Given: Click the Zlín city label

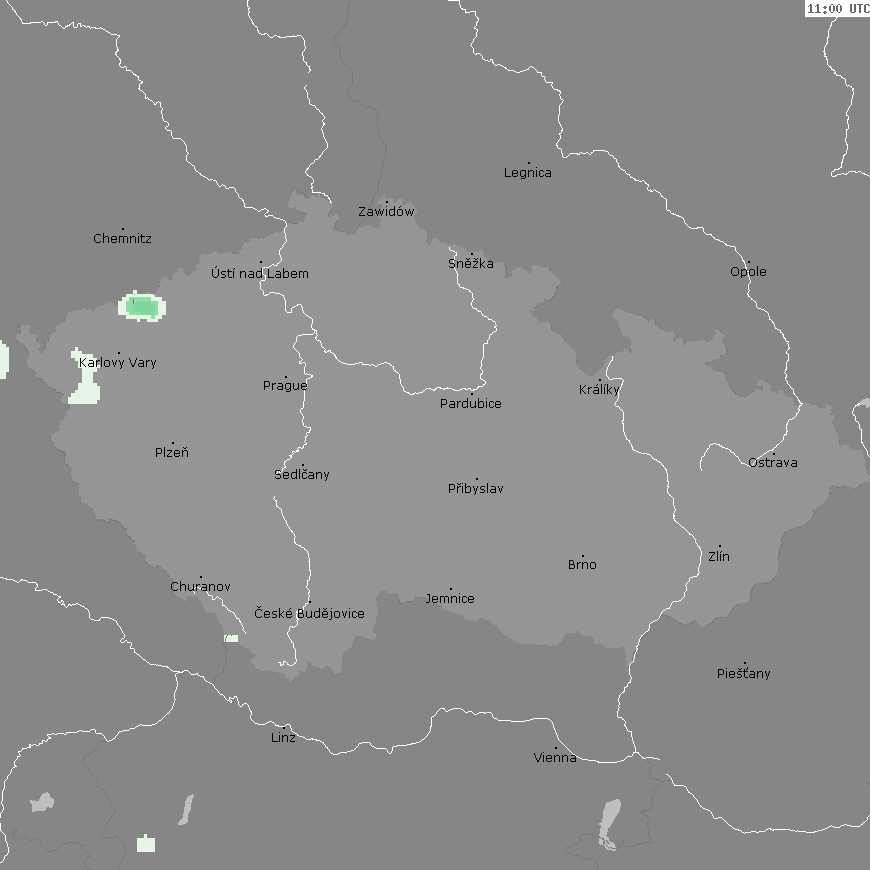Looking at the screenshot, I should pyautogui.click(x=719, y=557).
